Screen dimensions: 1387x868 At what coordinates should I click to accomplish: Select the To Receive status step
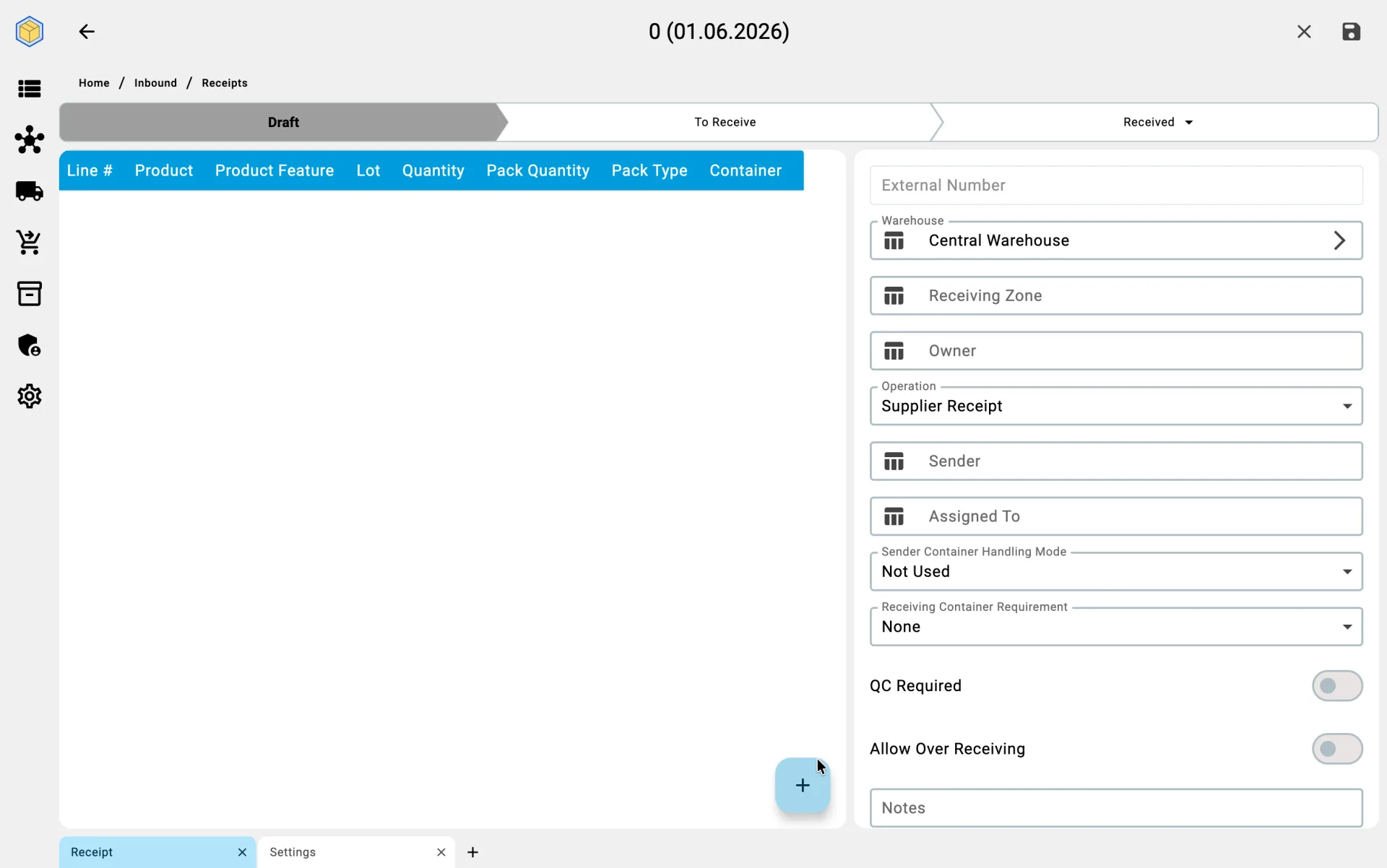[725, 122]
